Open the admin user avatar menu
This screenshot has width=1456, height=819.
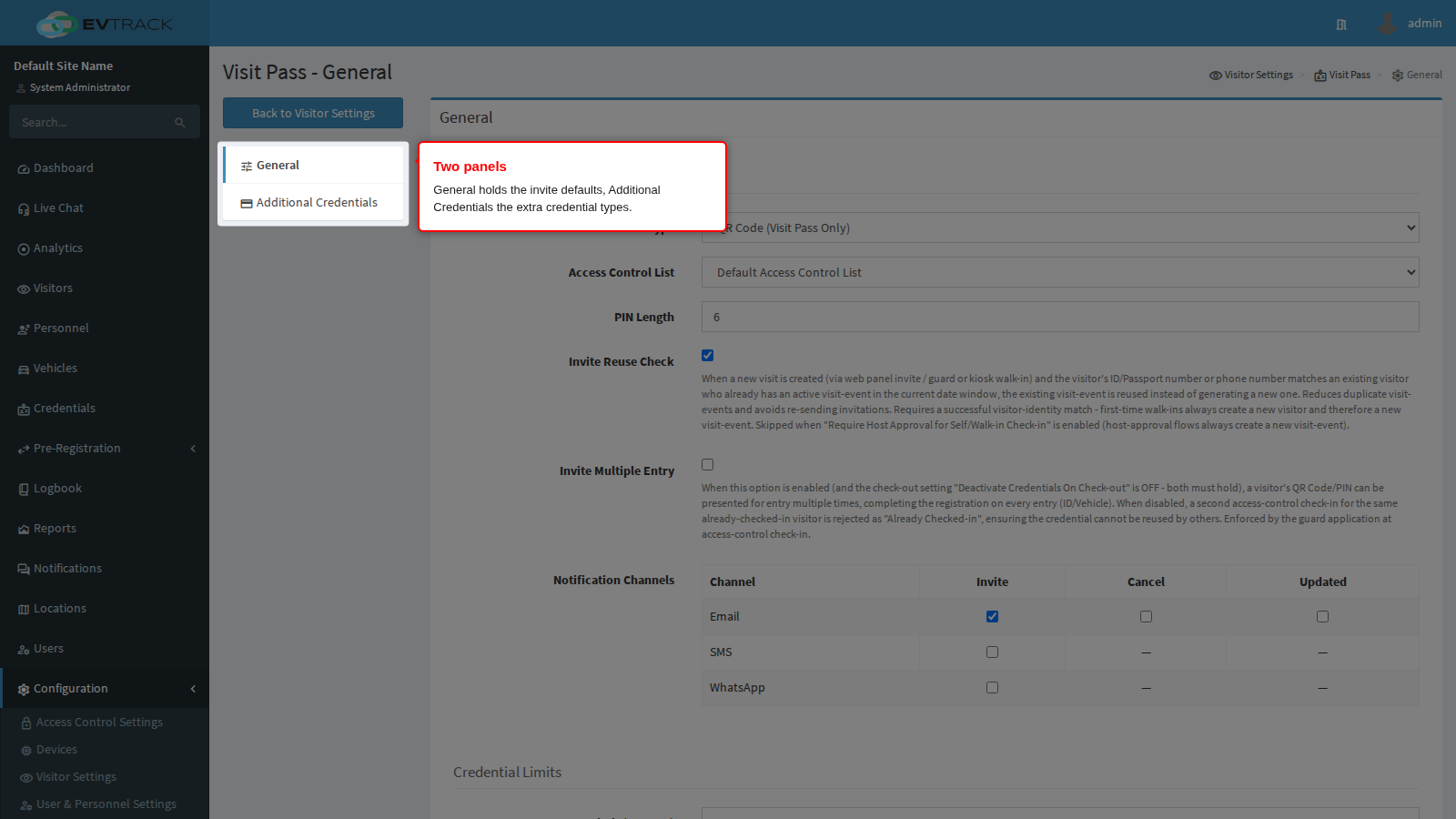1387,23
